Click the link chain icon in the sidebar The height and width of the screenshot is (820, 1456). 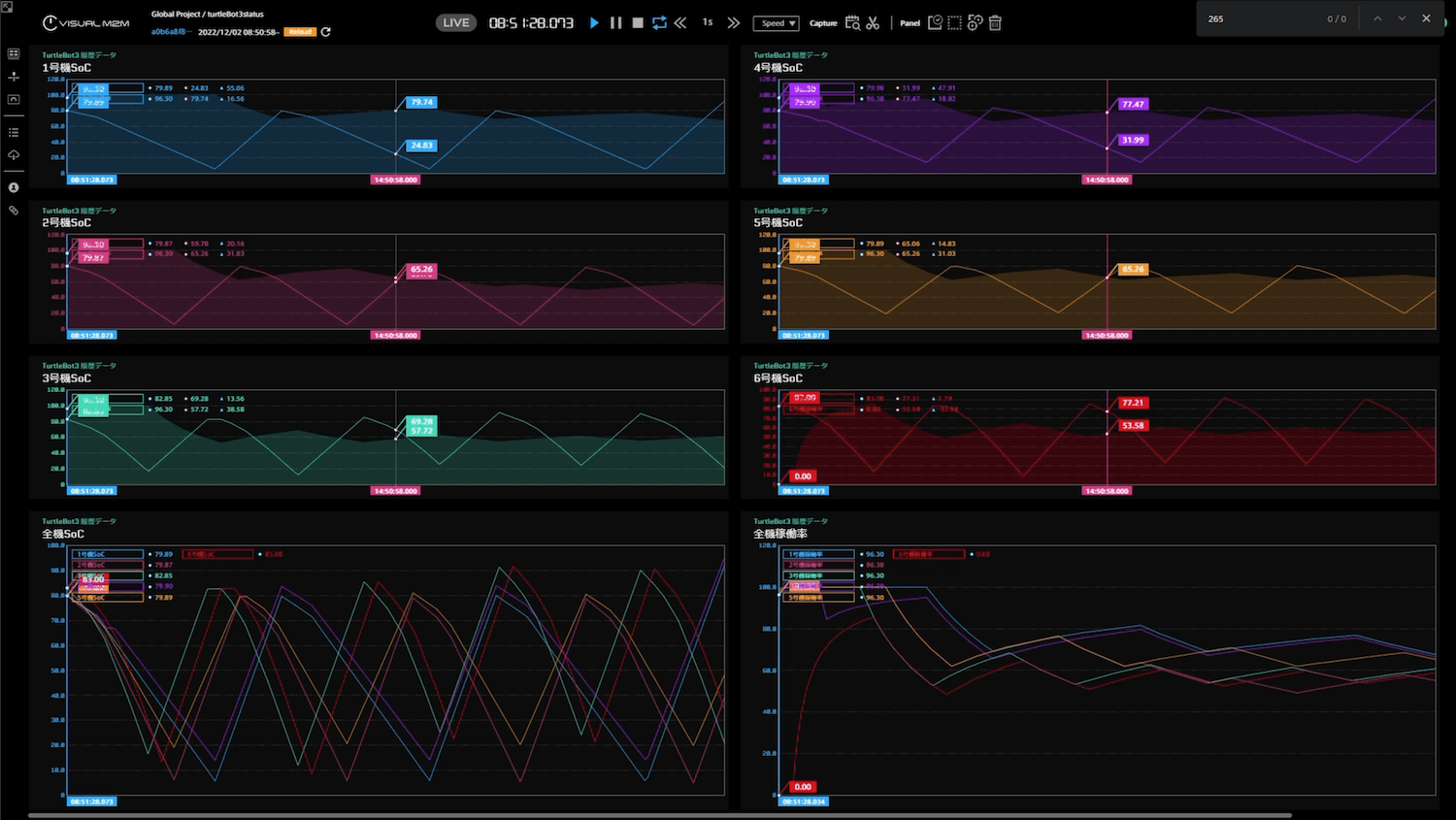tap(14, 211)
